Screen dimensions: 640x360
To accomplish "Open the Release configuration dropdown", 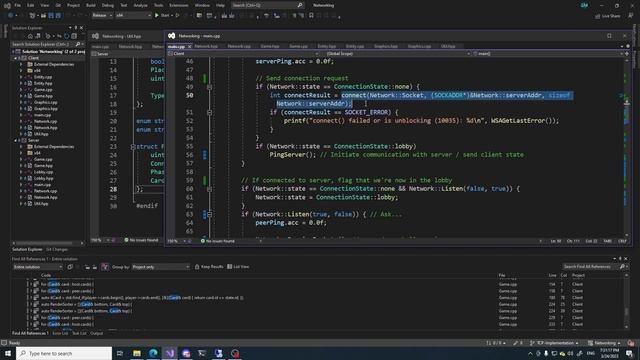I will (102, 16).
